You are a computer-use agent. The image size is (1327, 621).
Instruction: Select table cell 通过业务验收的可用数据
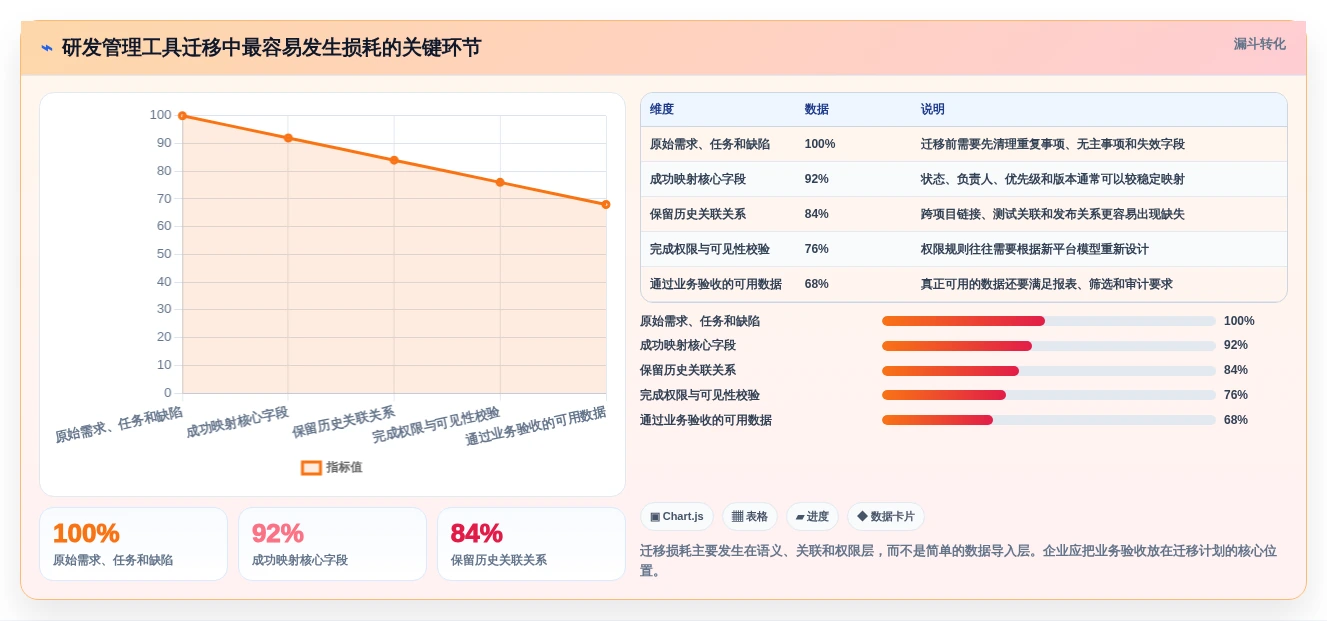click(x=716, y=284)
